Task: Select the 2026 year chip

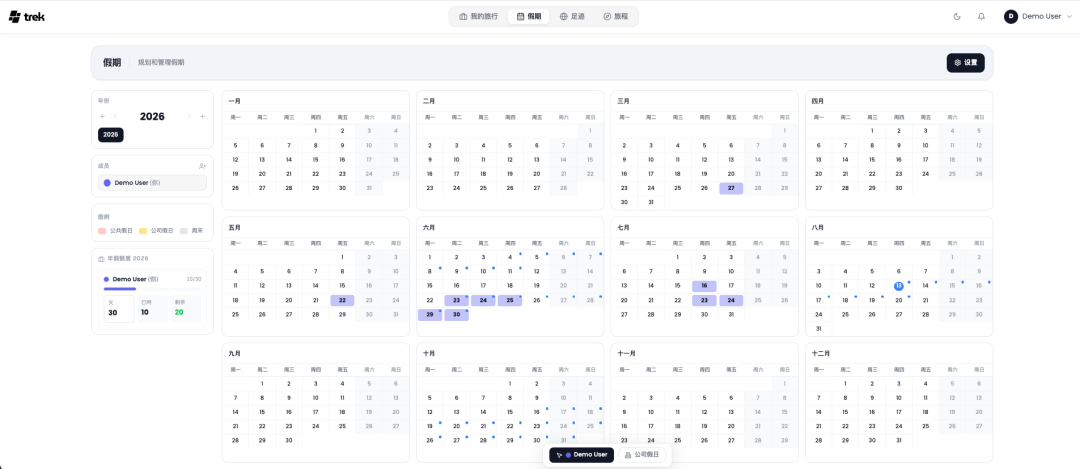Action: tap(110, 134)
